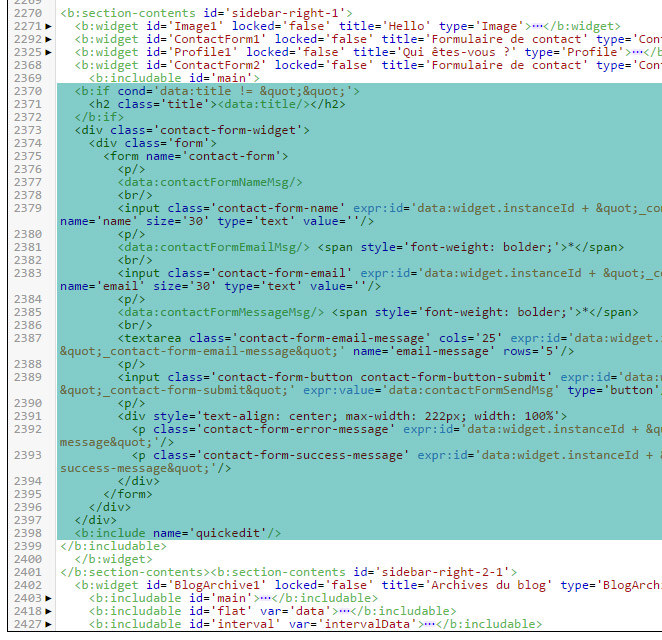Click textarea class='contact-form-email-message' text
The height and width of the screenshot is (640, 662).
(274, 339)
